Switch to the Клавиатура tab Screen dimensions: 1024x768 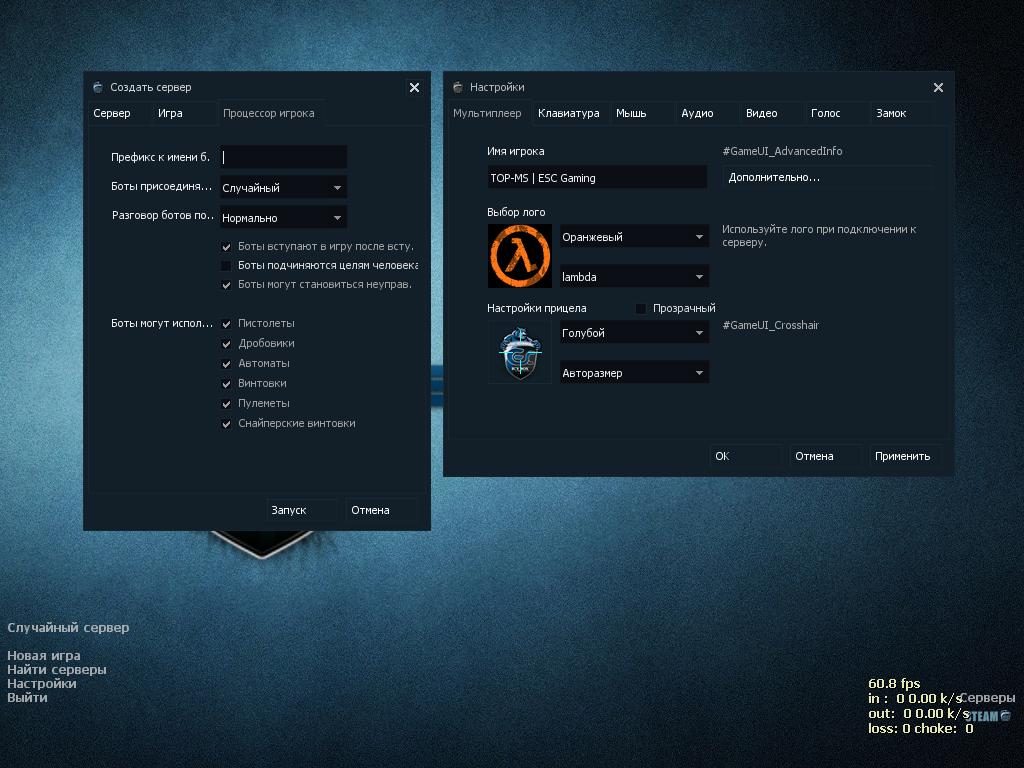568,114
